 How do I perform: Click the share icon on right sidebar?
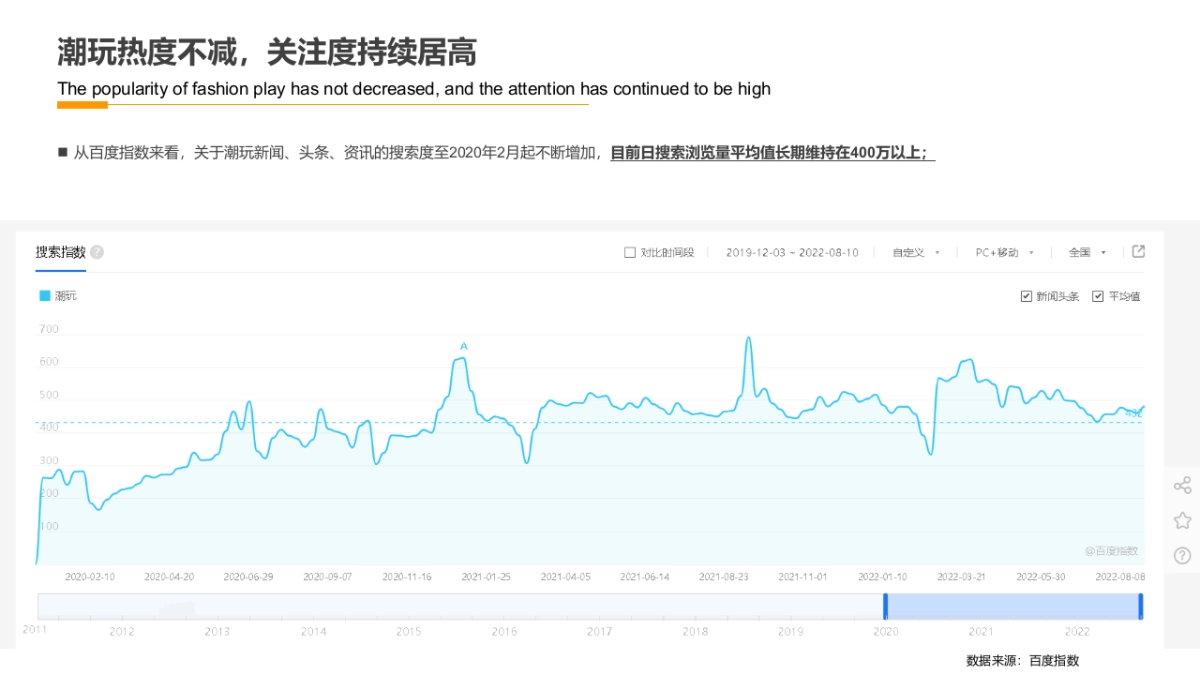pos(1182,485)
